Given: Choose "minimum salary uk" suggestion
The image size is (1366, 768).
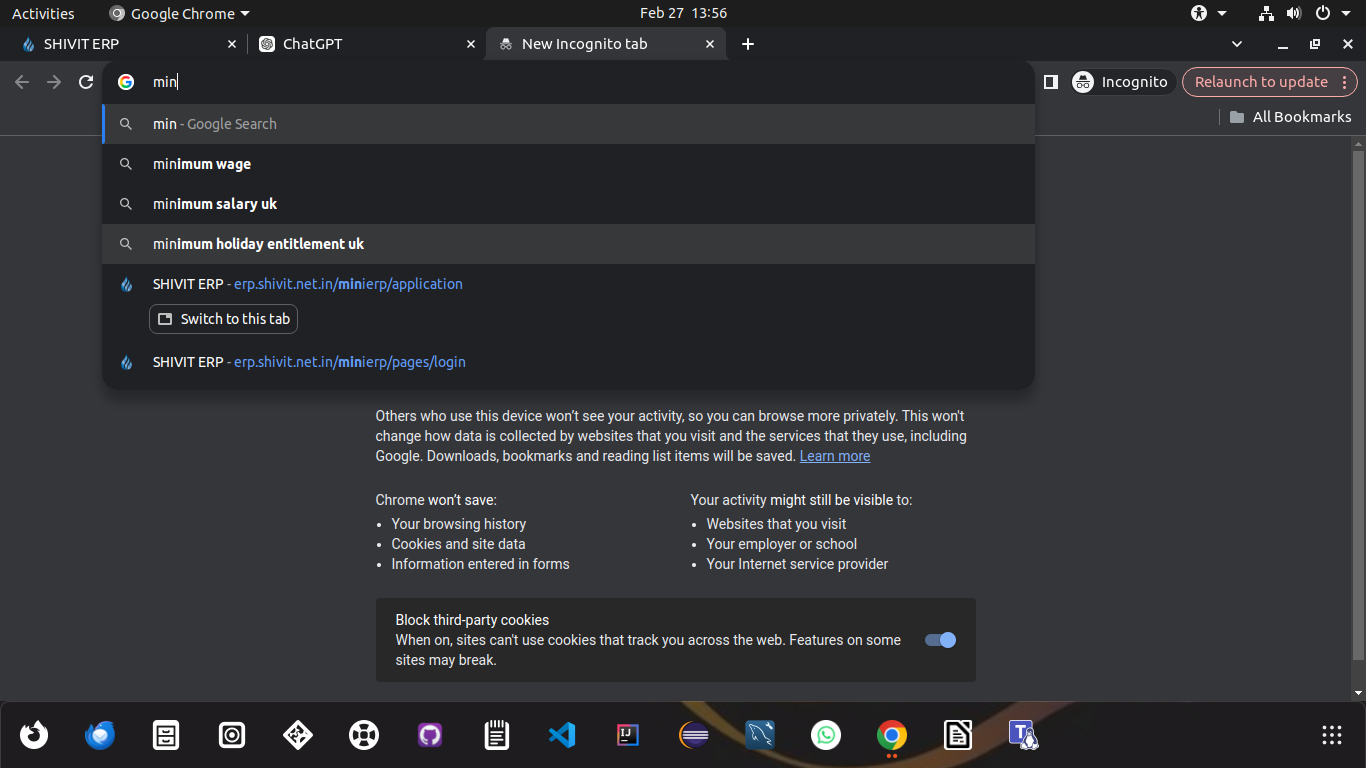Looking at the screenshot, I should click(x=215, y=204).
